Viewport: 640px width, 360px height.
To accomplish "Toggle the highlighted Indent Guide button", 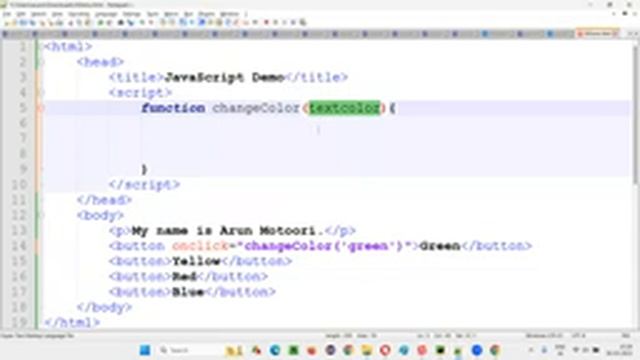I will [x=201, y=23].
